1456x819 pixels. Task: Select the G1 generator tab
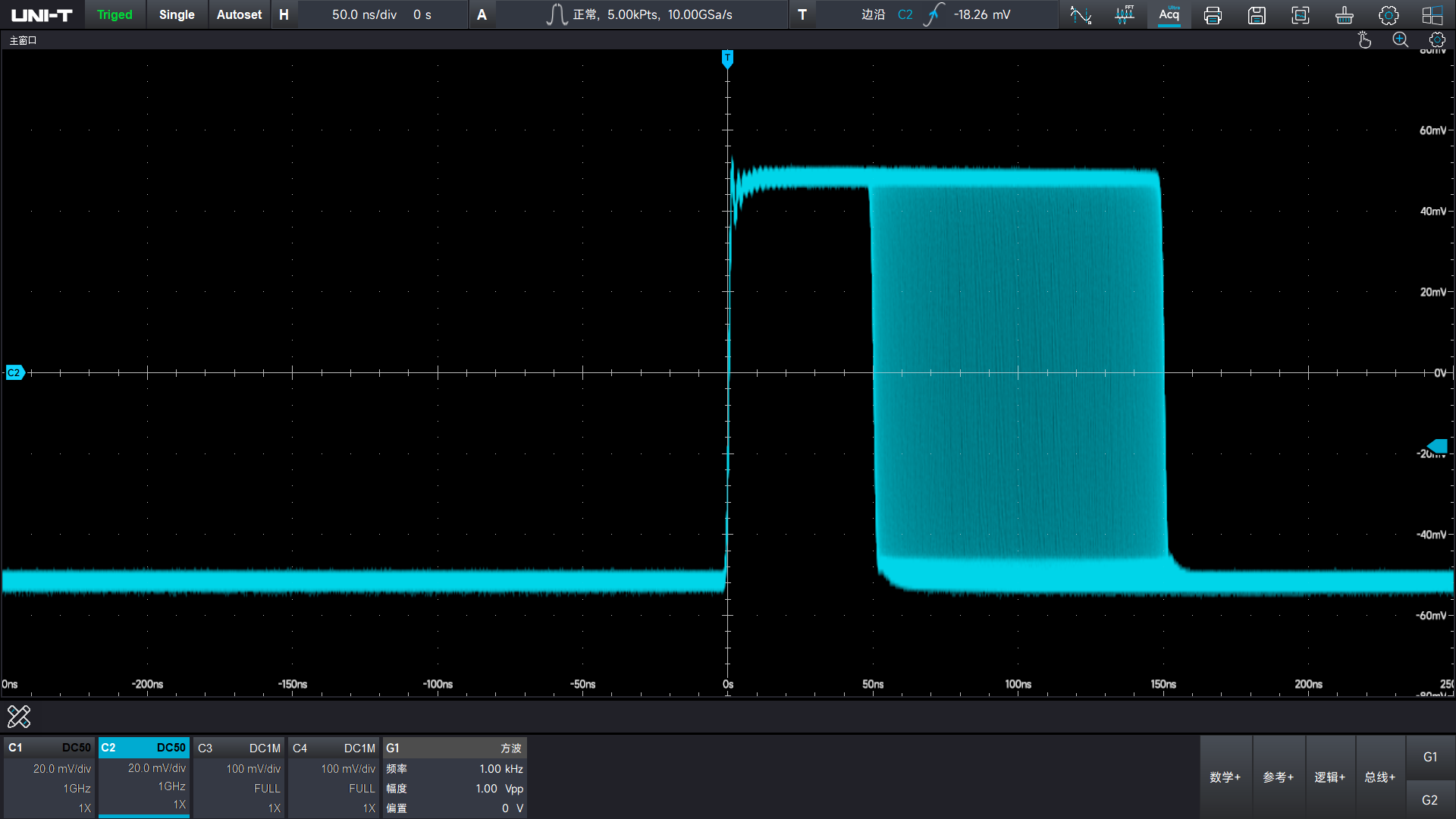pyautogui.click(x=1430, y=757)
